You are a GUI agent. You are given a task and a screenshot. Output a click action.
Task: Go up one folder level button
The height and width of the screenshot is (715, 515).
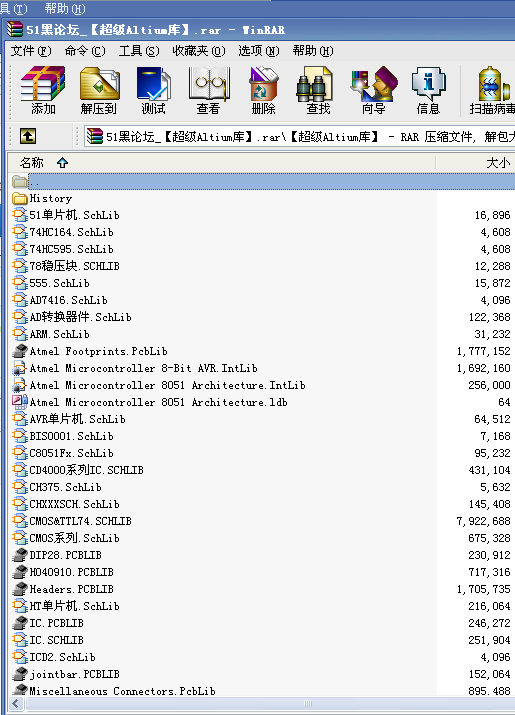(x=28, y=136)
